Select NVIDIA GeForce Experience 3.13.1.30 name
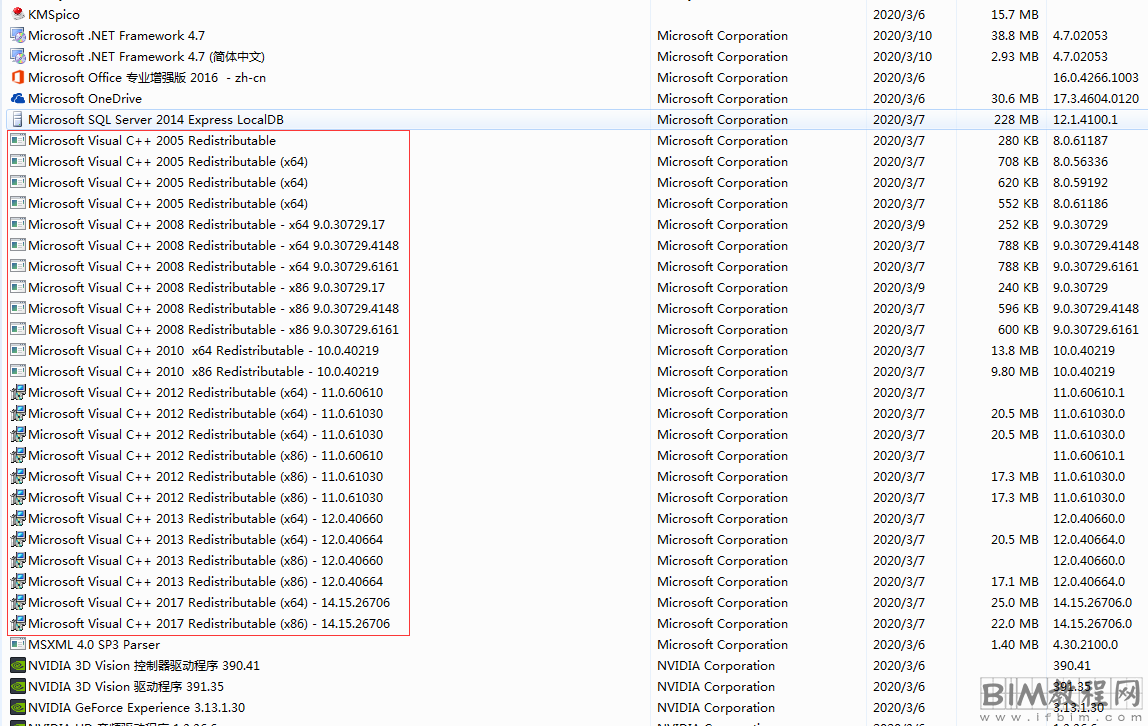The image size is (1148, 726). 137,708
